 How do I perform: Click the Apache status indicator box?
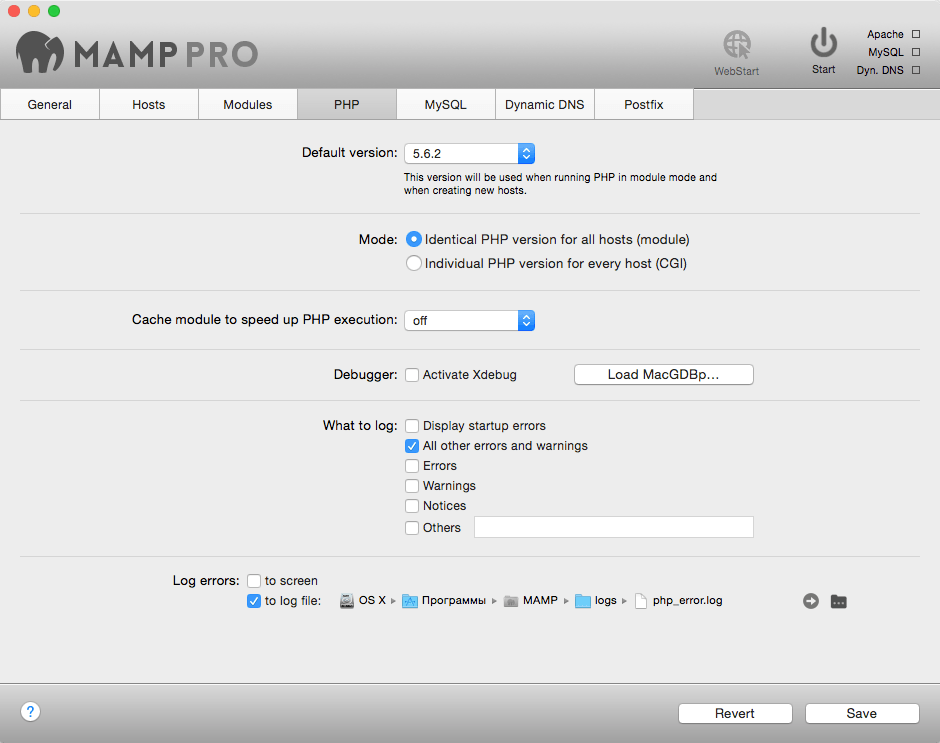pos(915,34)
